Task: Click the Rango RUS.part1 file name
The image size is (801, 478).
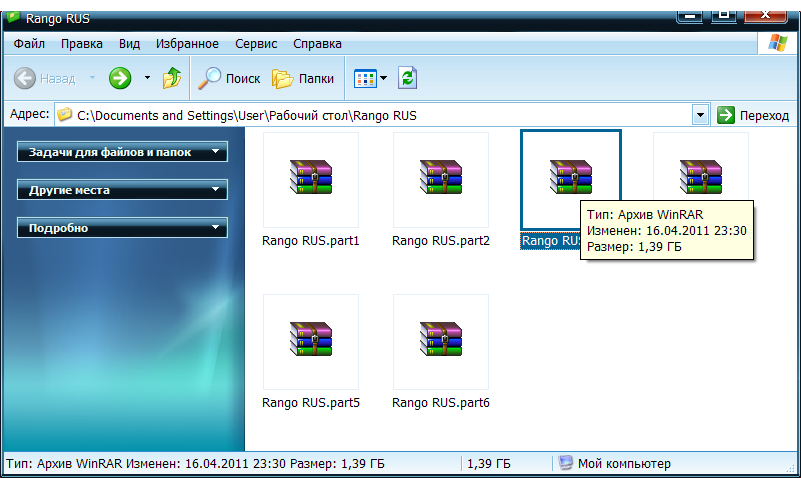Action: tap(311, 241)
